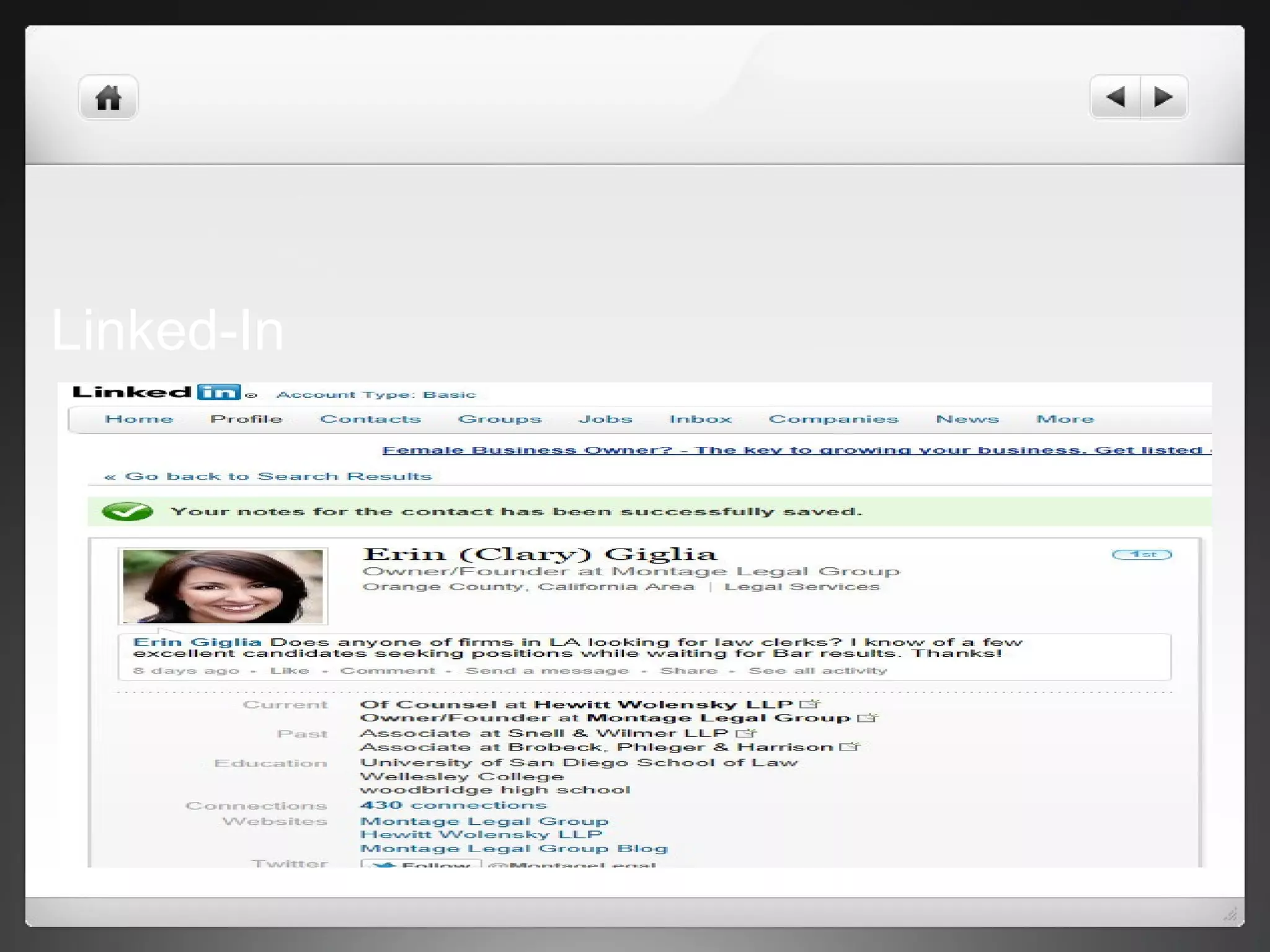Click the green success checkmark icon

127,511
